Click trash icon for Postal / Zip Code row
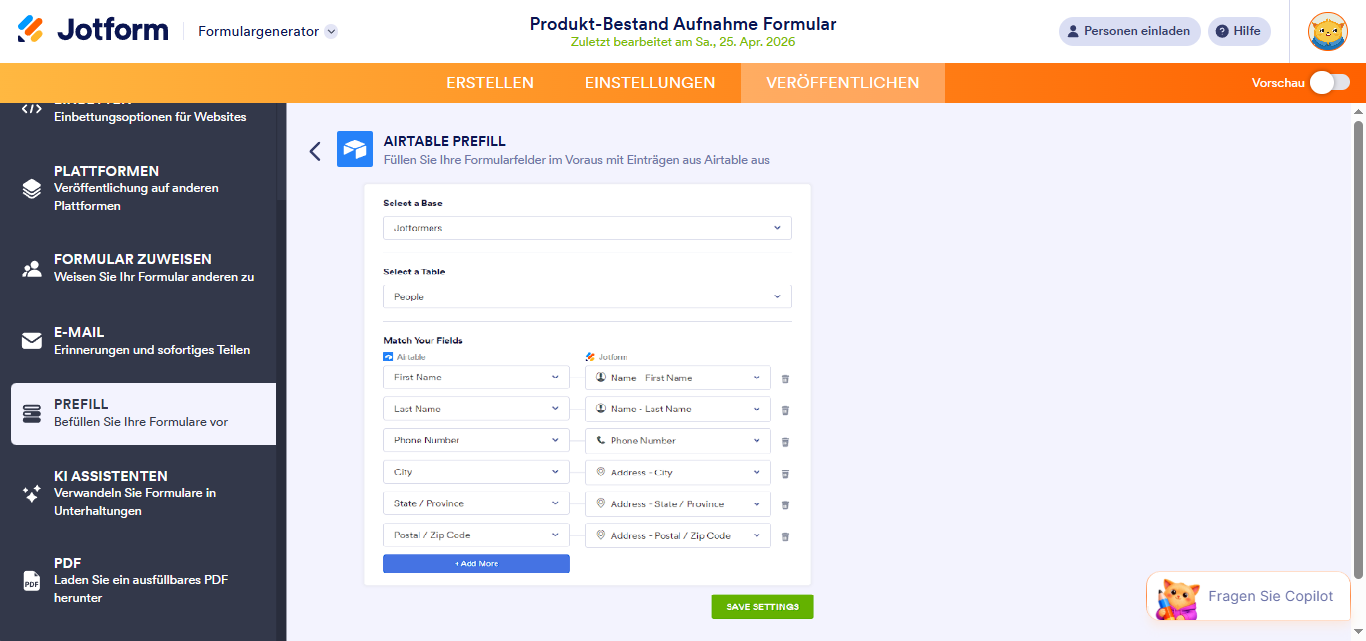The width and height of the screenshot is (1366, 641). pyautogui.click(x=785, y=536)
